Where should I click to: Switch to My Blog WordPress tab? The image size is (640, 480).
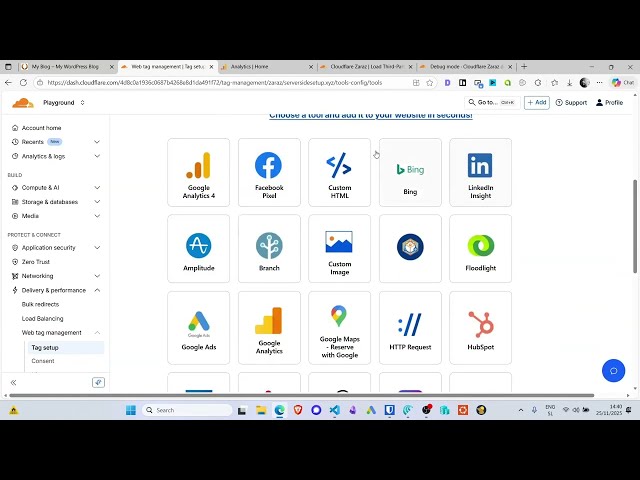pyautogui.click(x=67, y=67)
